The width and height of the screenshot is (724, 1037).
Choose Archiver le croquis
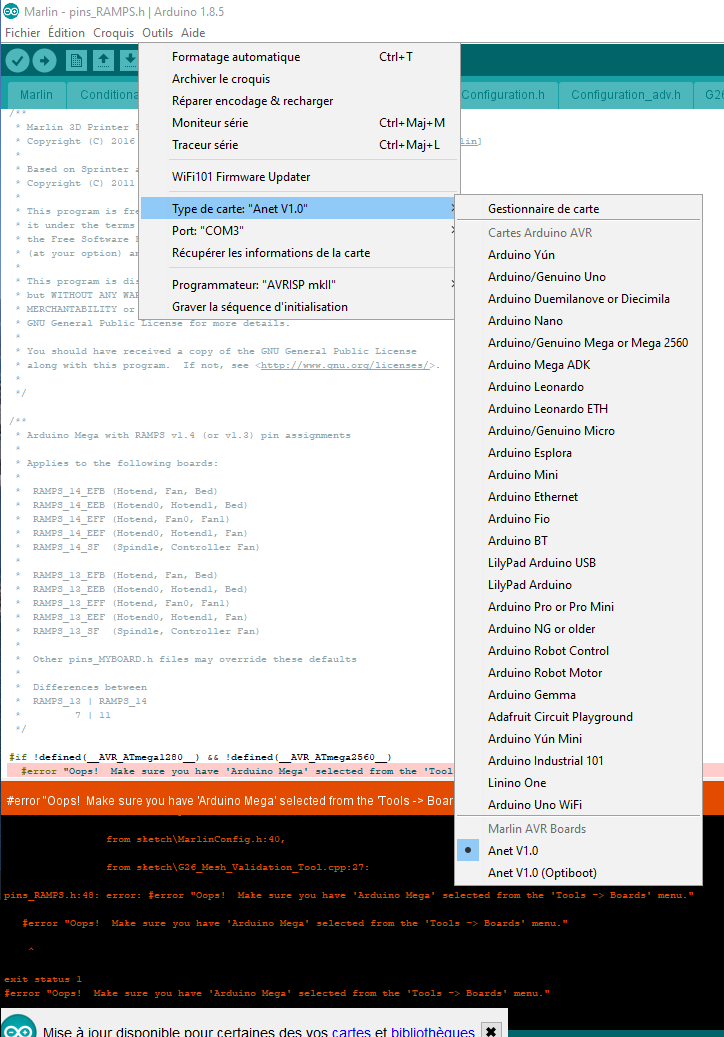pyautogui.click(x=299, y=79)
